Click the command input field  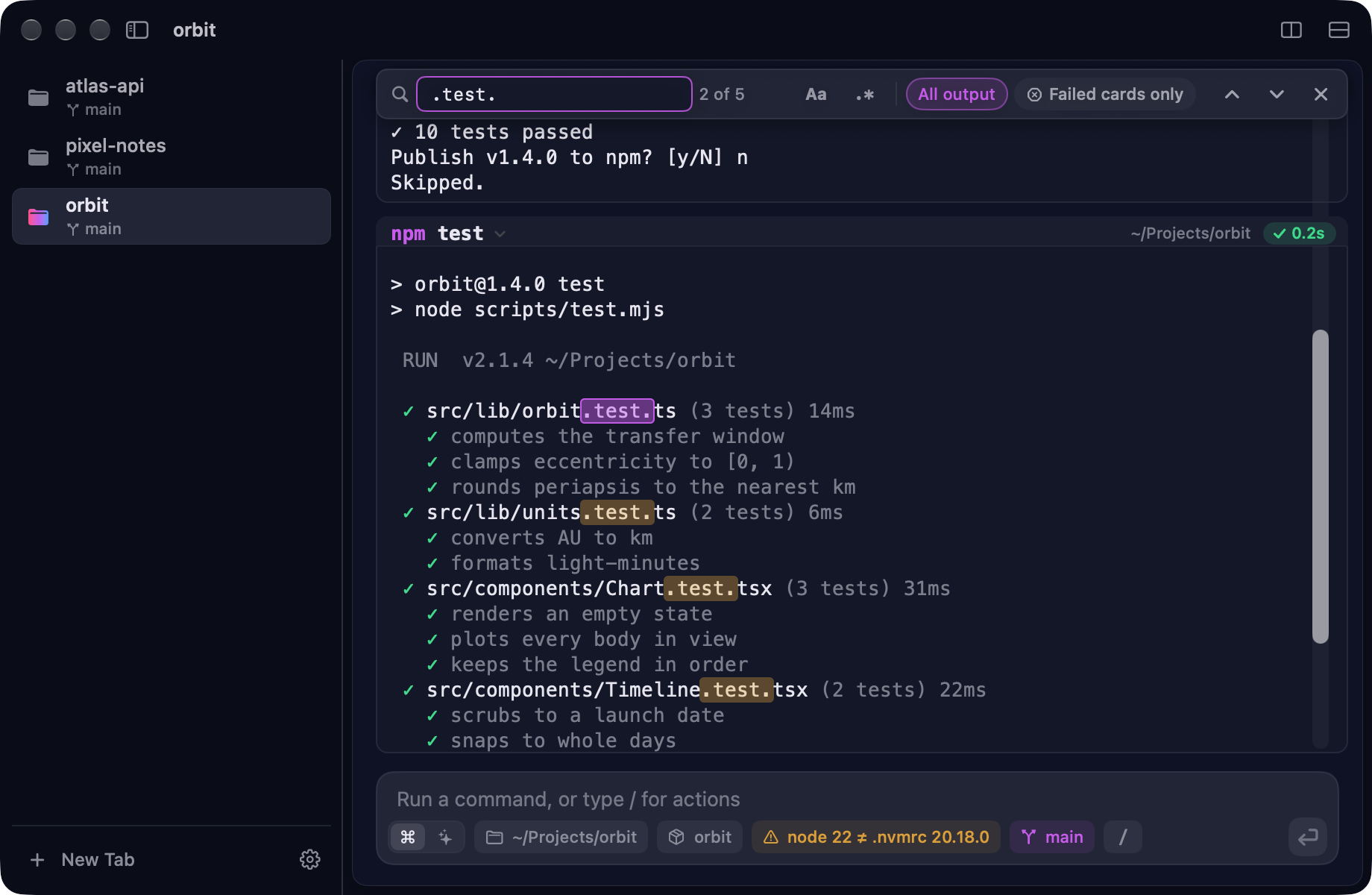[857, 800]
